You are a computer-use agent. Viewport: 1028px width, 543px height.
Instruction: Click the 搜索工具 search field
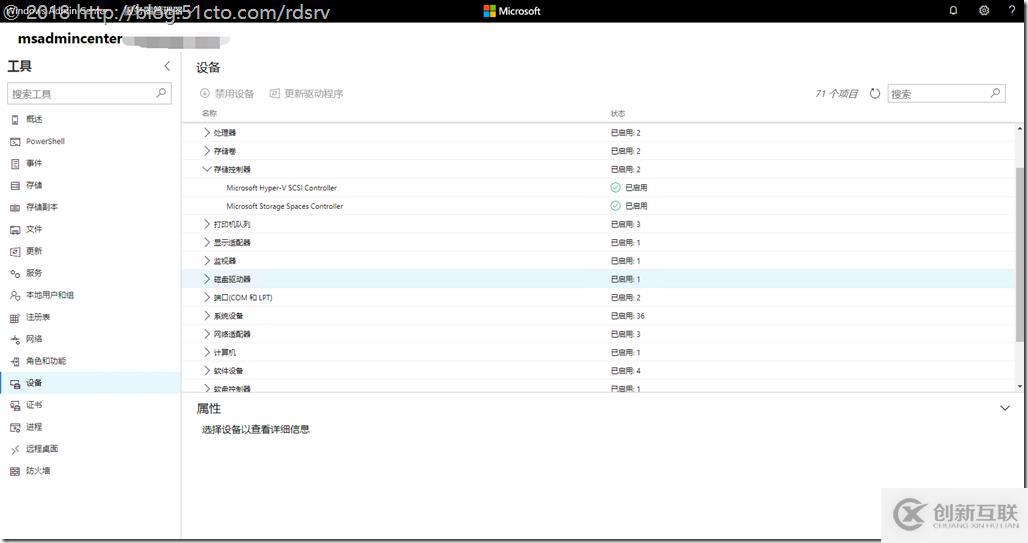tap(89, 94)
